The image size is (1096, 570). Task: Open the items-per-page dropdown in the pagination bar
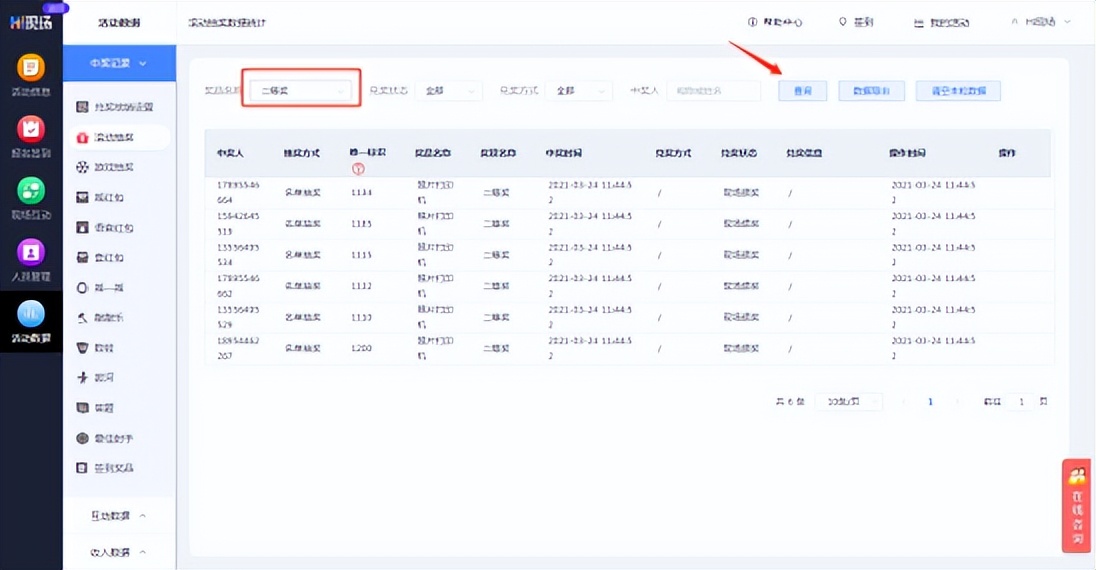[x=849, y=401]
